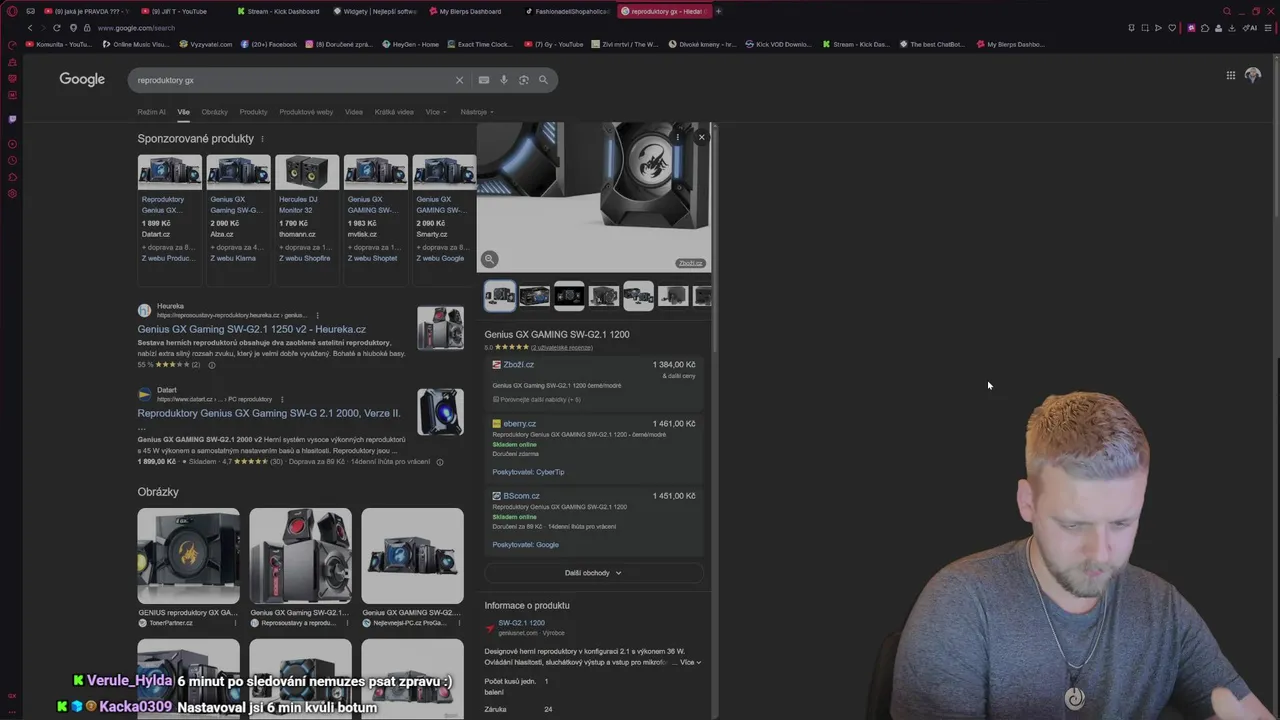The width and height of the screenshot is (1280, 720).
Task: Select fifth product thumbnail in gallery
Action: point(638,296)
